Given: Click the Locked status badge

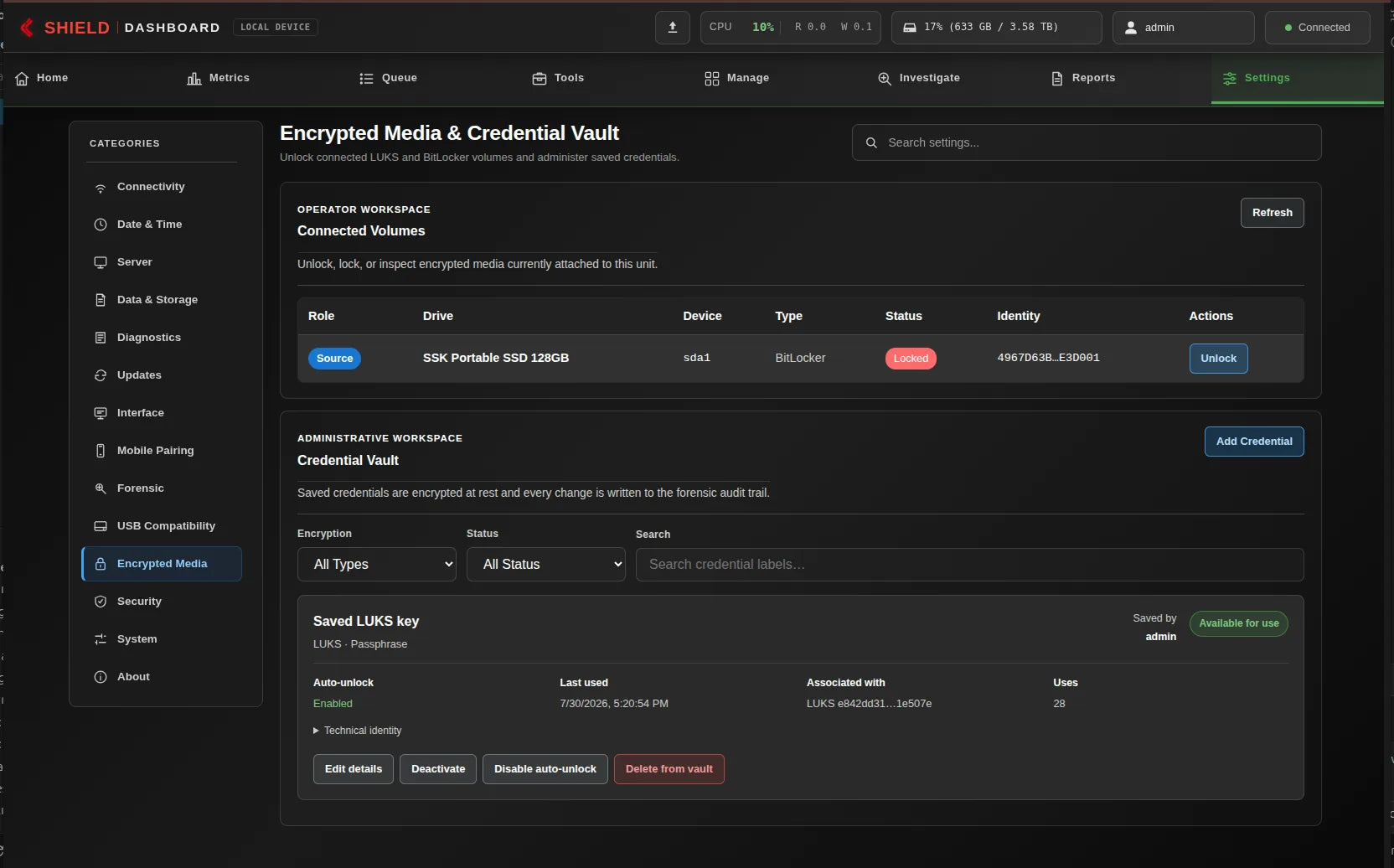Looking at the screenshot, I should pyautogui.click(x=911, y=359).
